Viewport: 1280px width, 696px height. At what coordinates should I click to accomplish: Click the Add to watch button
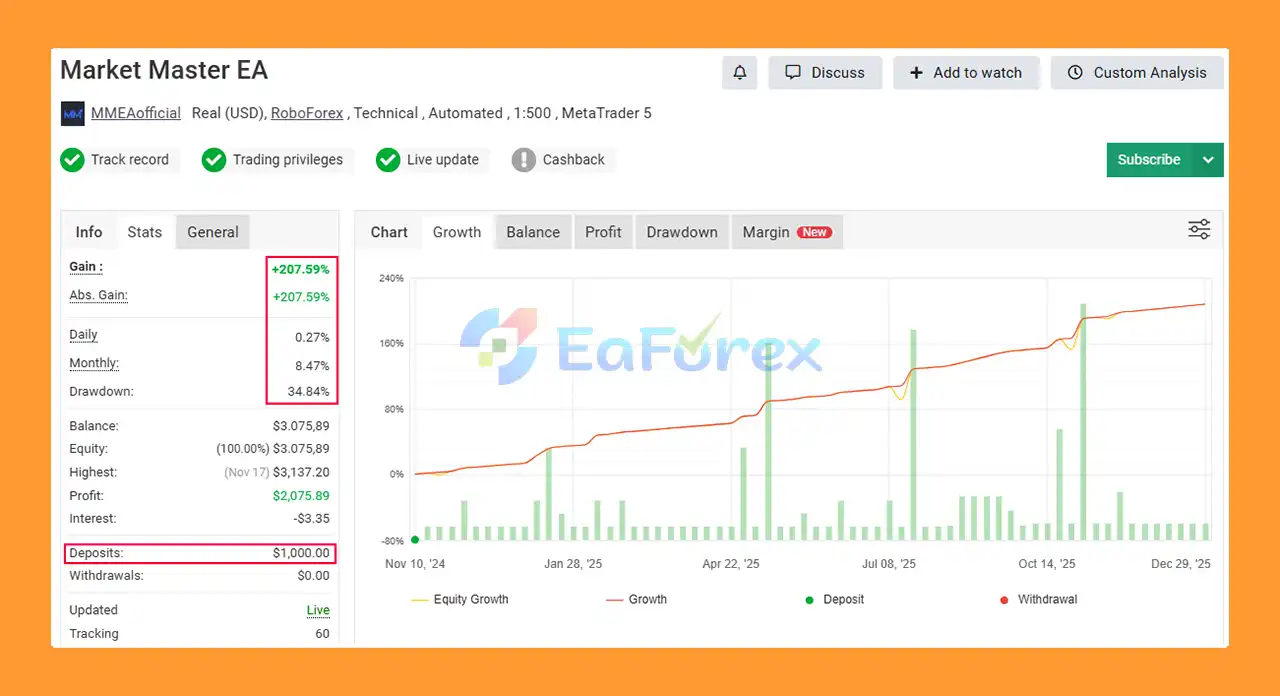point(966,73)
